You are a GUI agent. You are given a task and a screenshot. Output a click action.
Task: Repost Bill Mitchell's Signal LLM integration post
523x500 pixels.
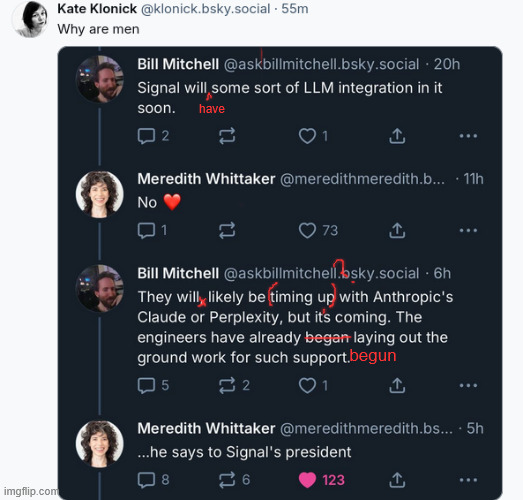coord(227,136)
